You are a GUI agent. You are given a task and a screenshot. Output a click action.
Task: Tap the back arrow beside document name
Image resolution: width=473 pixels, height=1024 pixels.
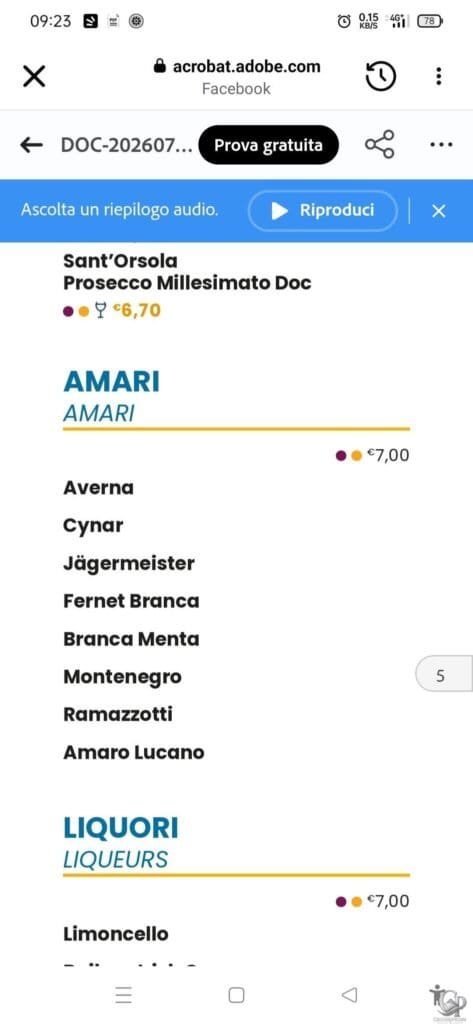(x=31, y=145)
